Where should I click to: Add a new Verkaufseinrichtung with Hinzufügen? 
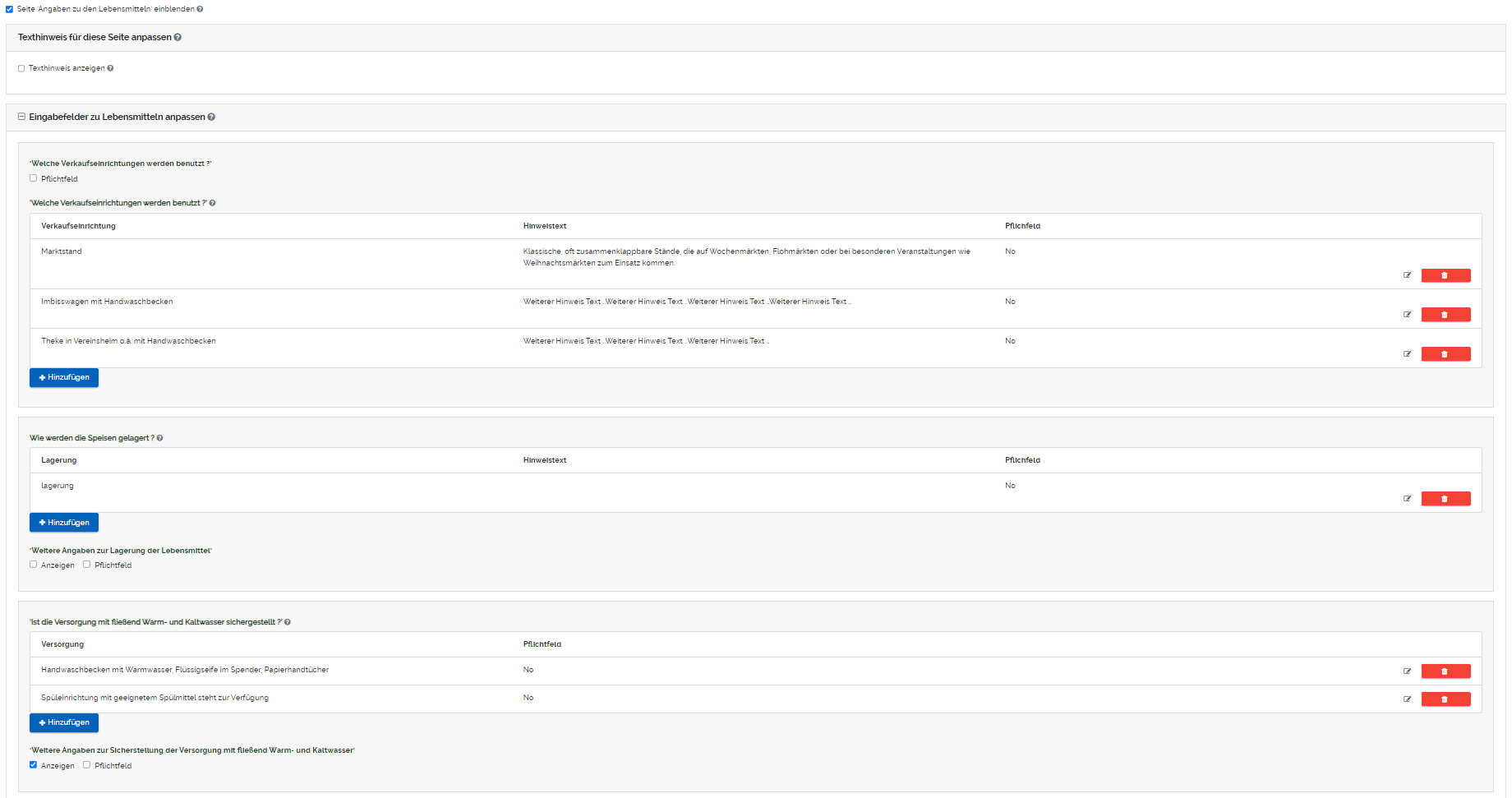pyautogui.click(x=64, y=377)
